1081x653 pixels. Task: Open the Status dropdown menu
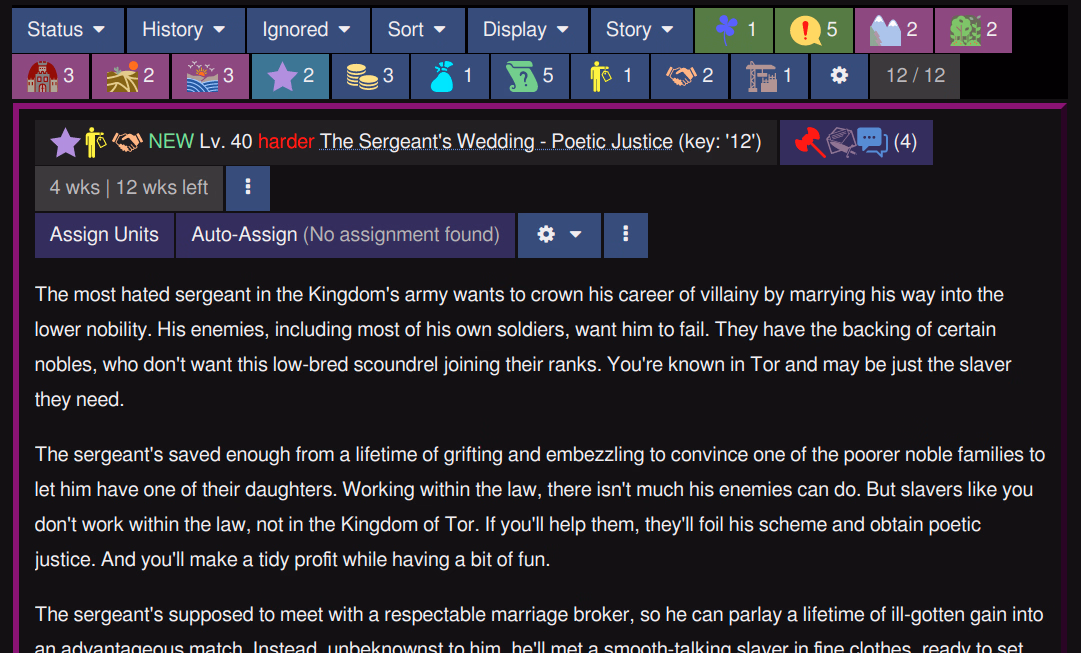pos(68,30)
